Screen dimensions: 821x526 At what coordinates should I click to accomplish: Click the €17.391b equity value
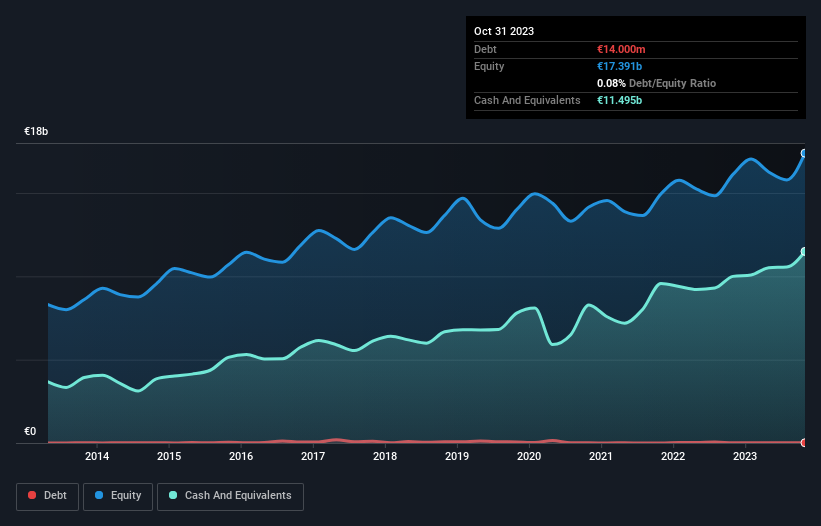619,66
